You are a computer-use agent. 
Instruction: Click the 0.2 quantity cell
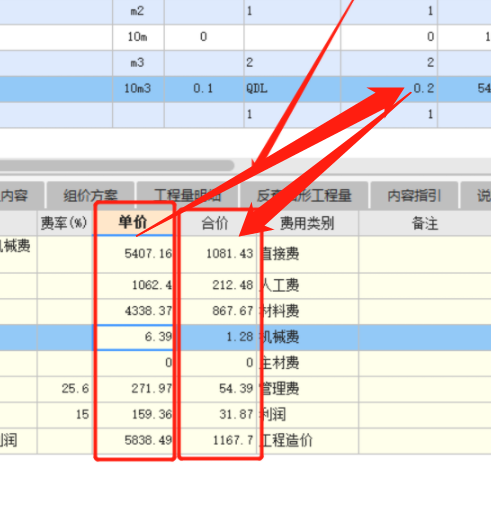pos(389,89)
